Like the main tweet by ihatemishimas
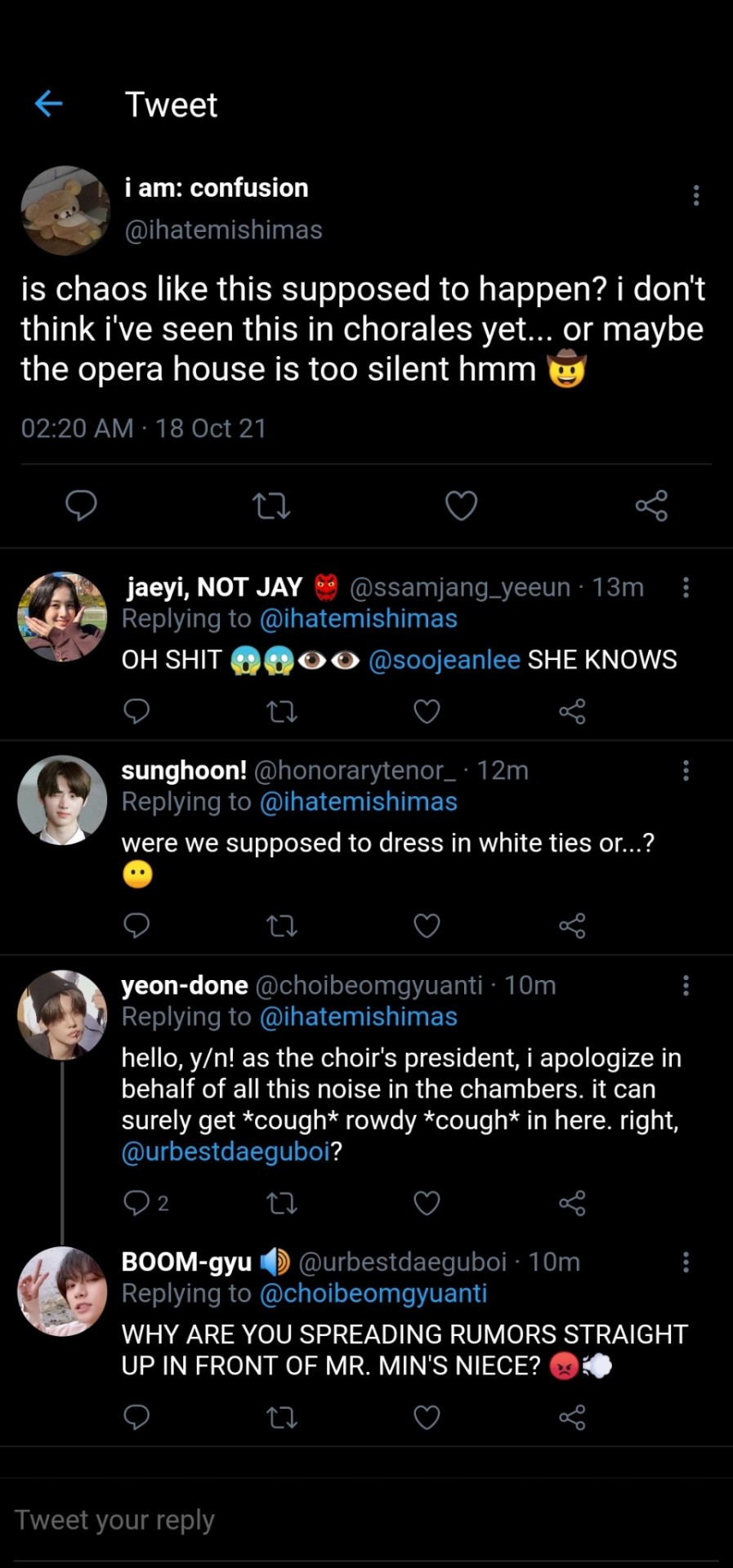Screen dimensions: 733x1568 [461, 506]
